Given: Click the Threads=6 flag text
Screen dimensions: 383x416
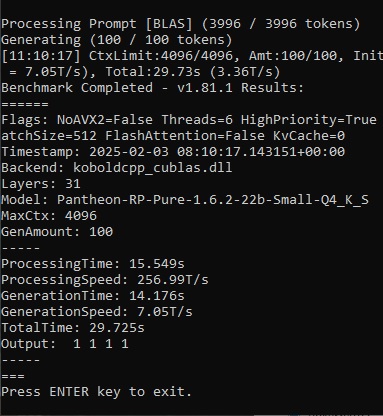Looking at the screenshot, I should point(197,120).
